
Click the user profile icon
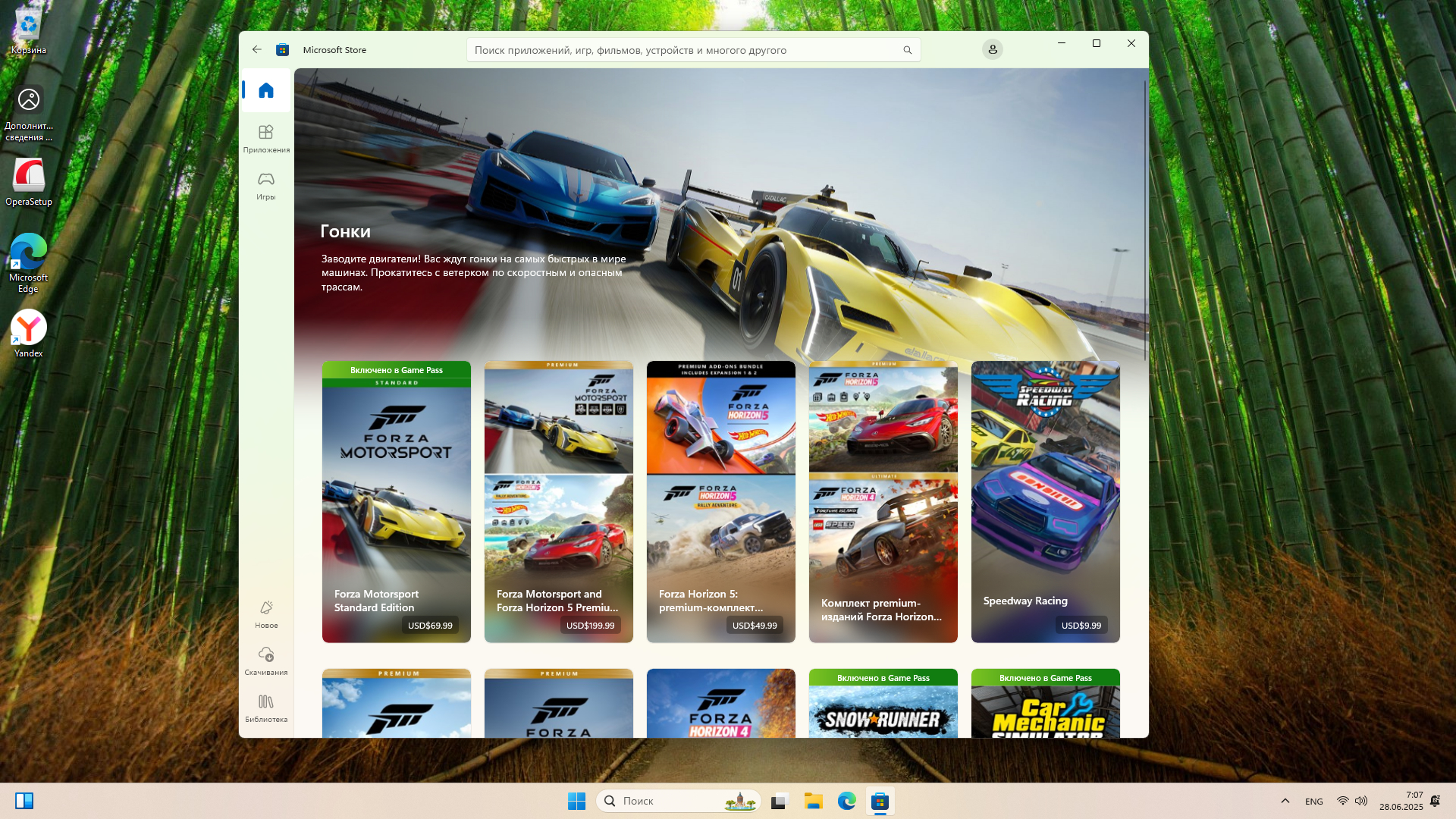click(x=992, y=50)
